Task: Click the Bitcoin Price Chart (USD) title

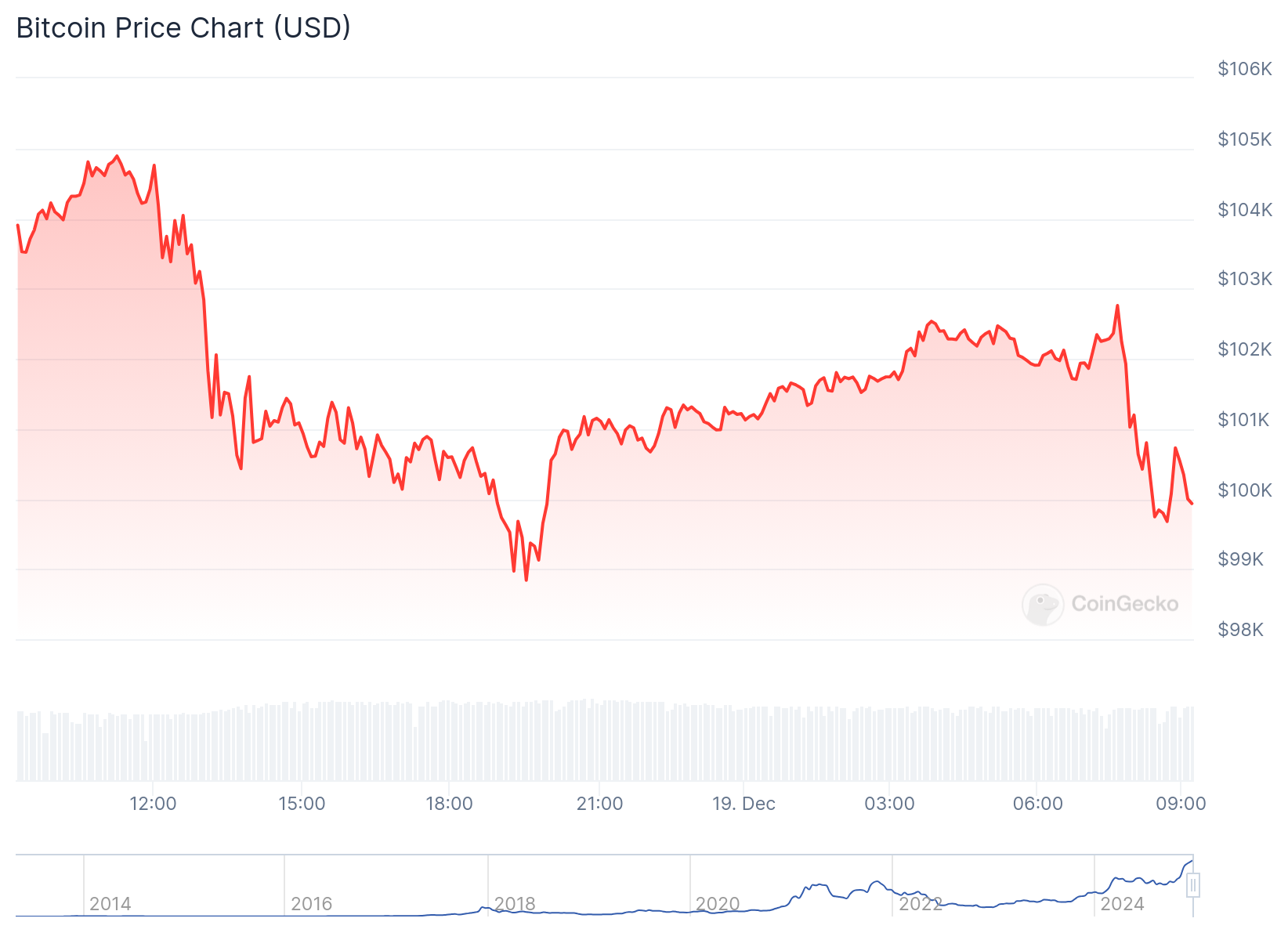Action: click(x=183, y=28)
